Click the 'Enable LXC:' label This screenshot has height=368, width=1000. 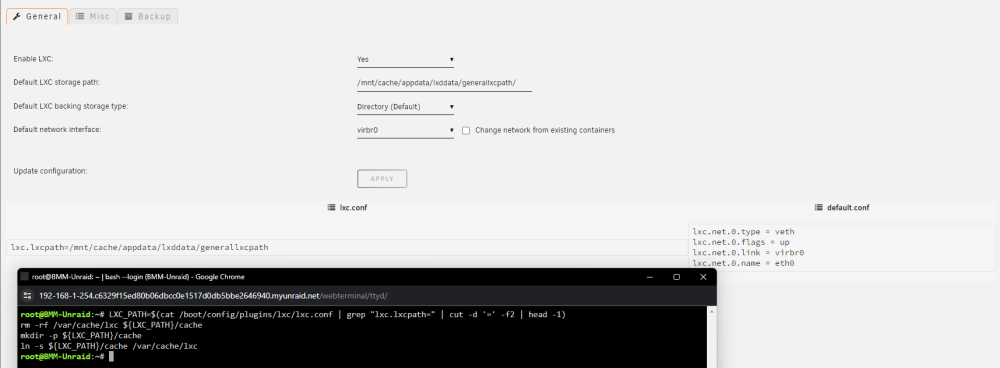33,59
